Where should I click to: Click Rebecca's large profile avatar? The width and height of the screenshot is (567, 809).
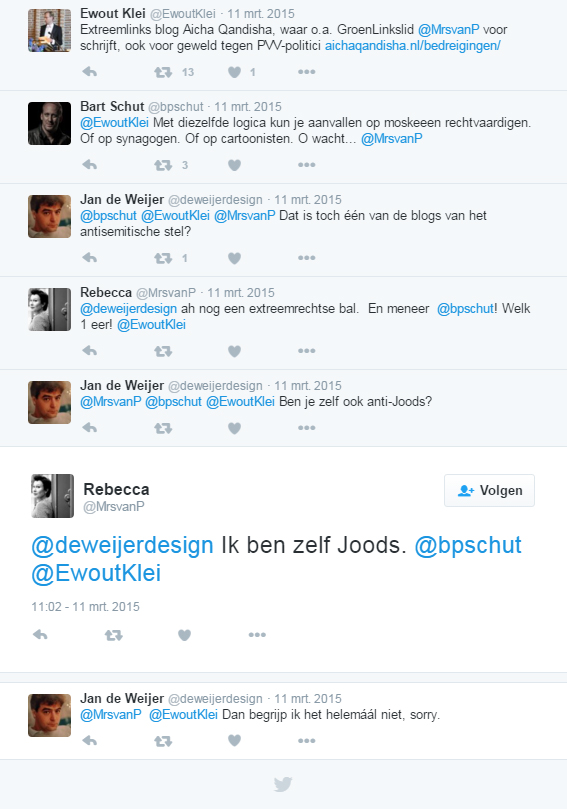tap(52, 496)
